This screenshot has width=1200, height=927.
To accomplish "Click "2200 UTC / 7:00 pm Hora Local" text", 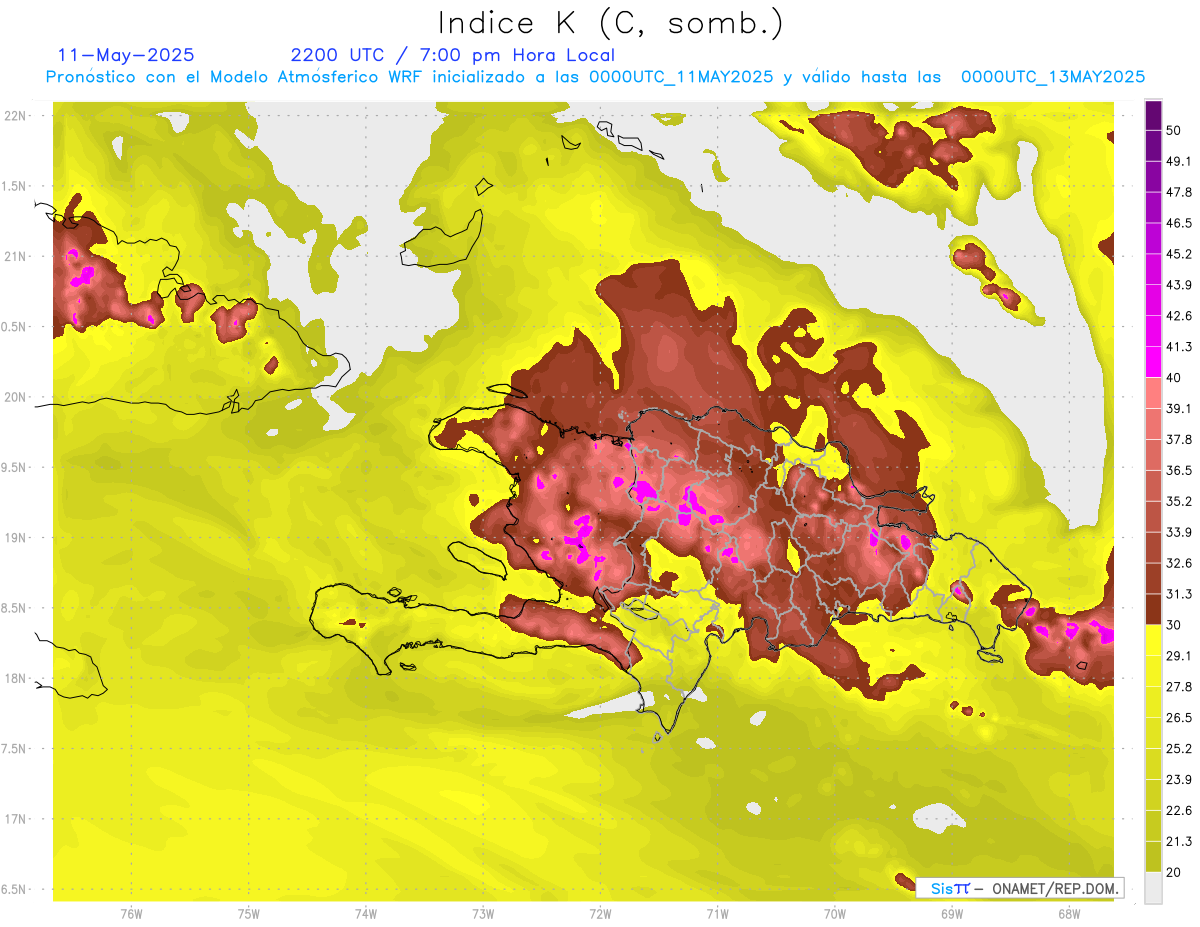I will point(452,55).
